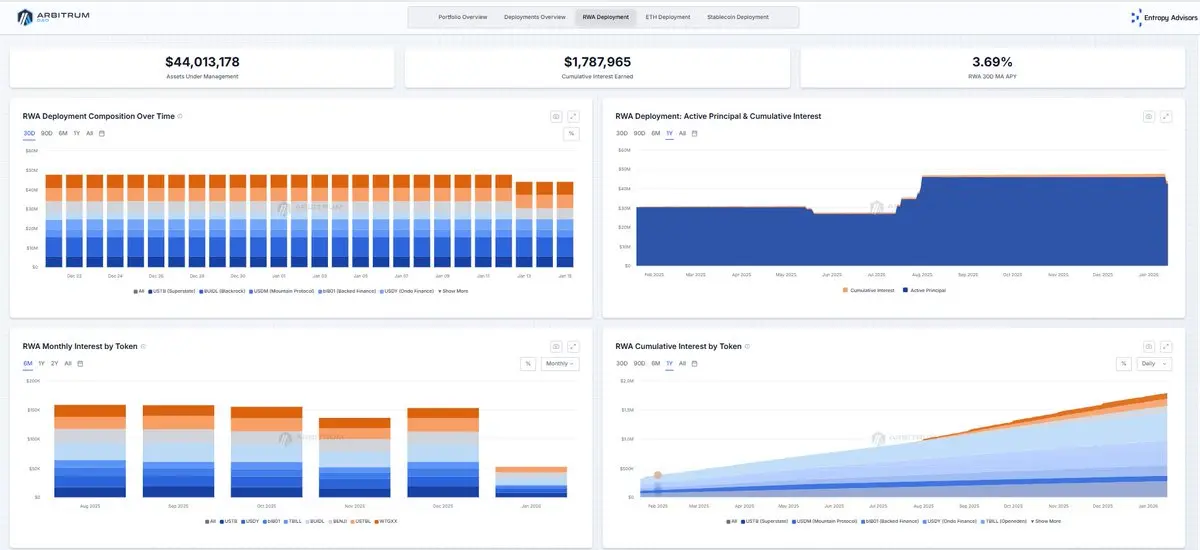Expand RWA Deployment Composition chart to fullscreen

pos(574,116)
